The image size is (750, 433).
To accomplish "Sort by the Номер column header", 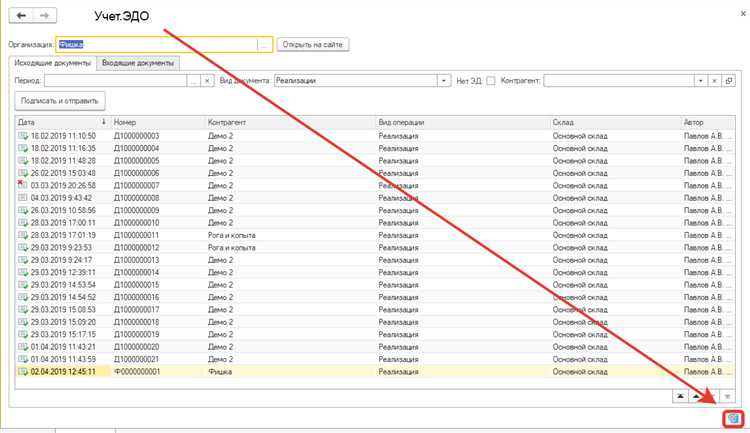I will click(158, 122).
